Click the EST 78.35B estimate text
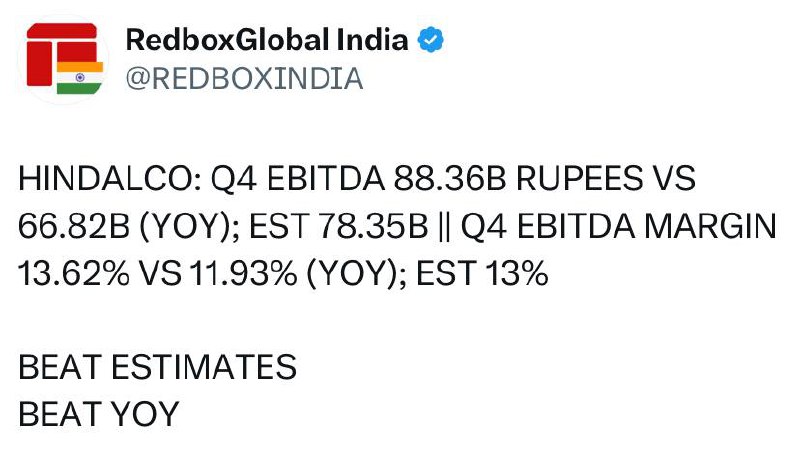The height and width of the screenshot is (458, 800). 339,226
